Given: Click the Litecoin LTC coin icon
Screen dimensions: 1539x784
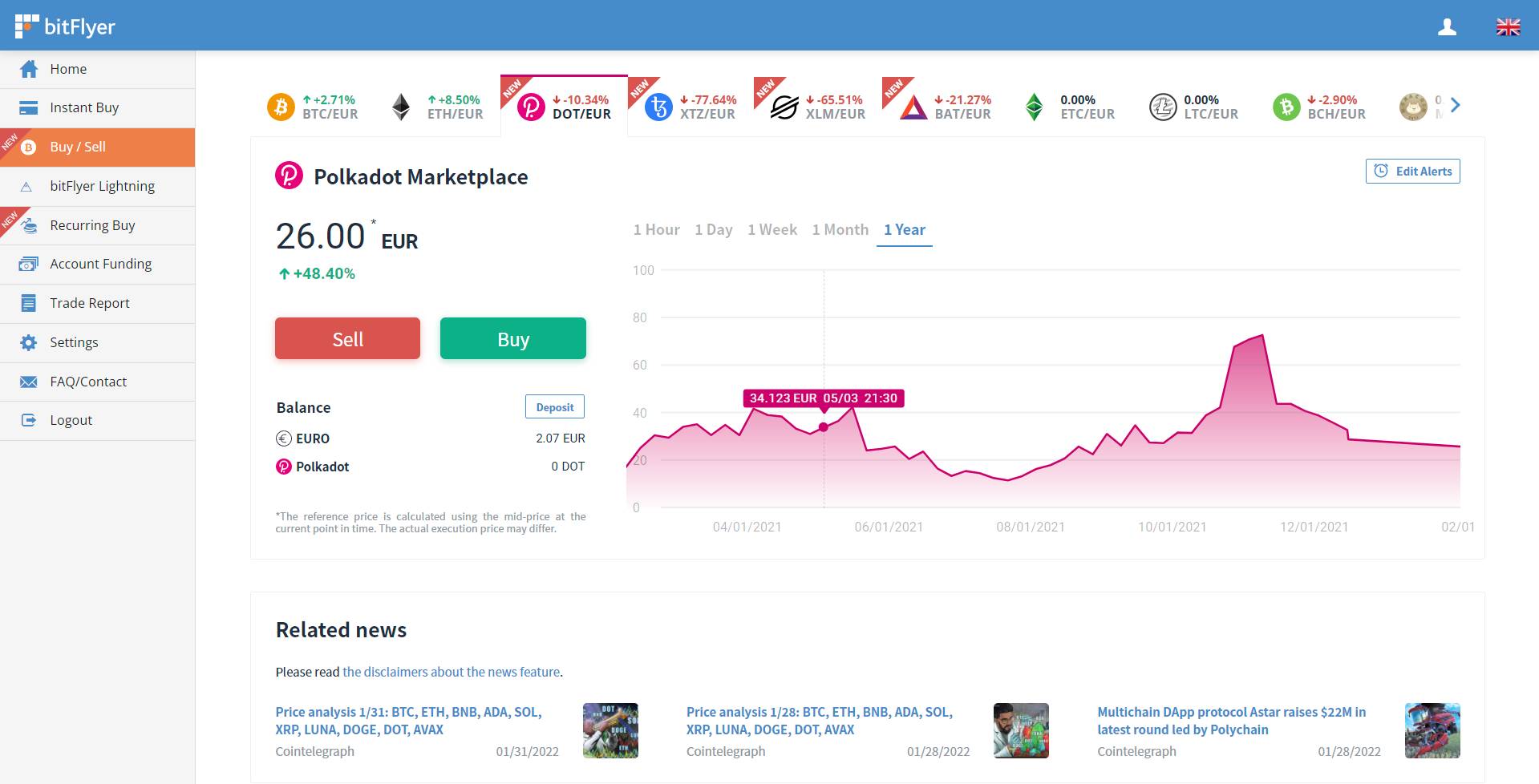Looking at the screenshot, I should coord(1163,107).
